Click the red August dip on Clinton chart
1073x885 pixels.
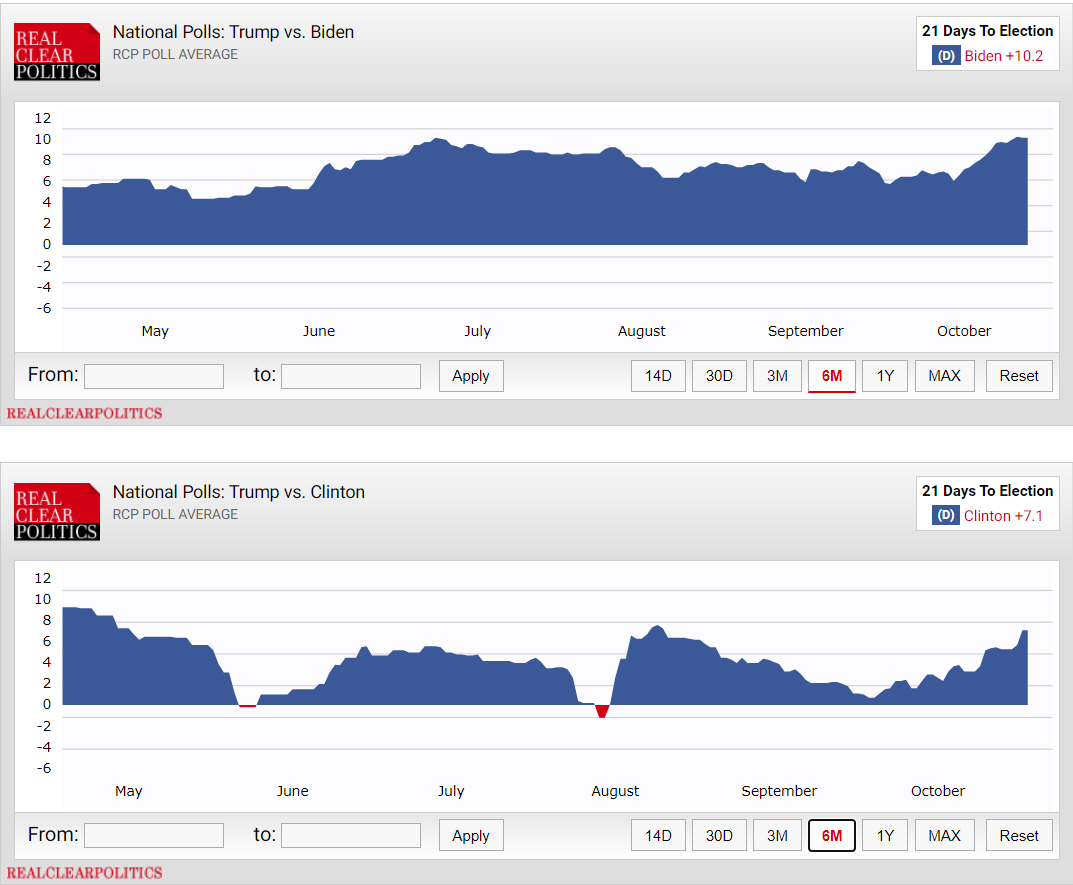602,710
